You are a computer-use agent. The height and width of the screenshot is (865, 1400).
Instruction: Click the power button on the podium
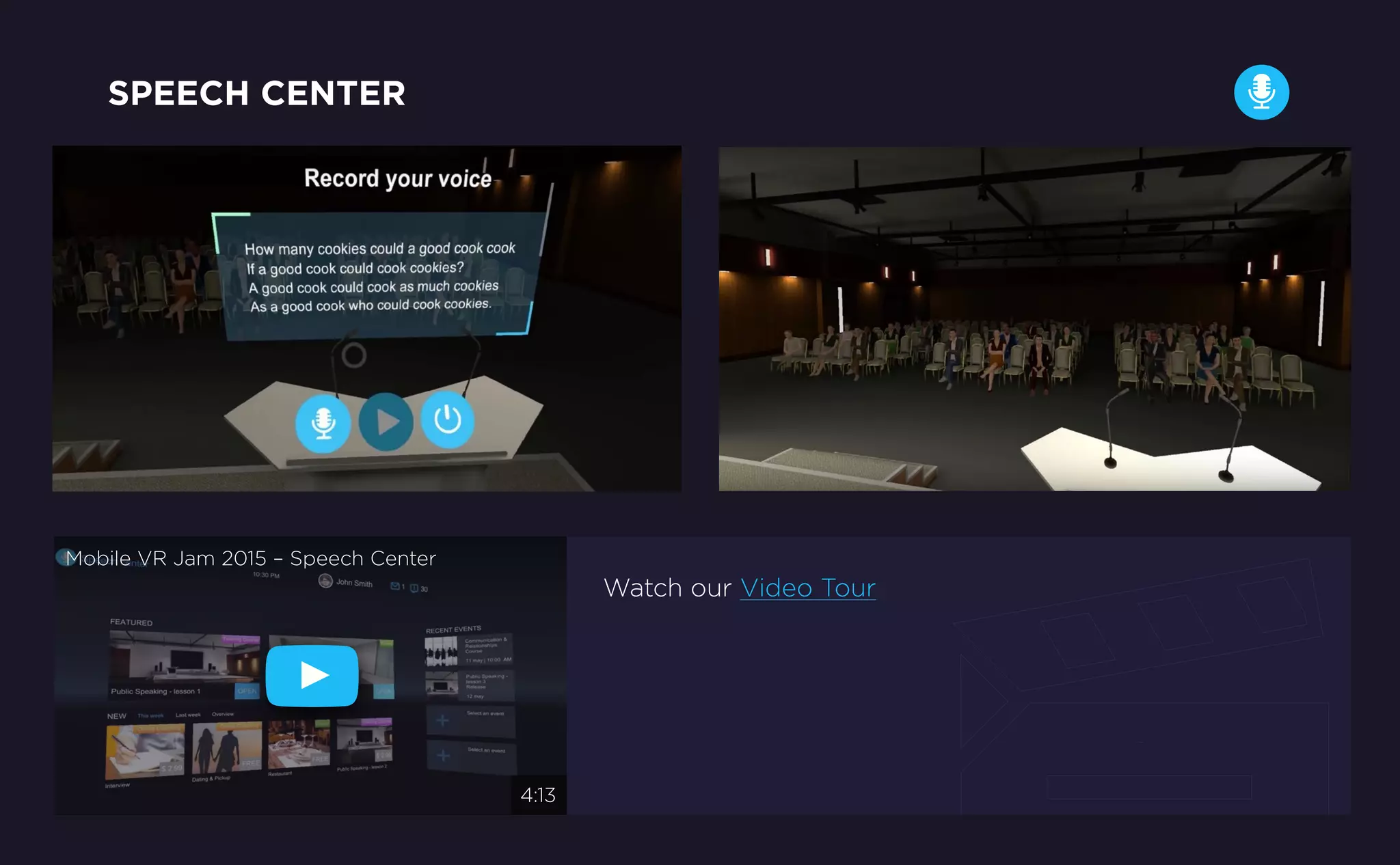[x=448, y=420]
